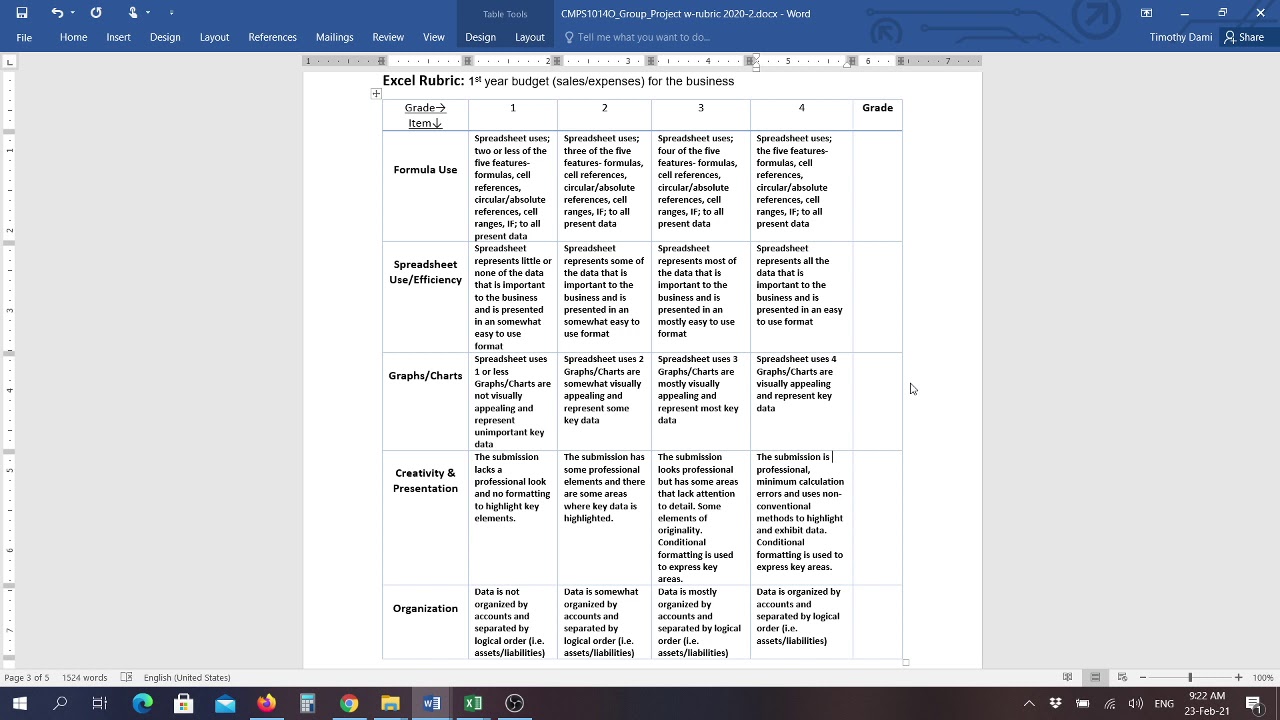Toggle Touch/Mouse mode icon

[x=133, y=13]
